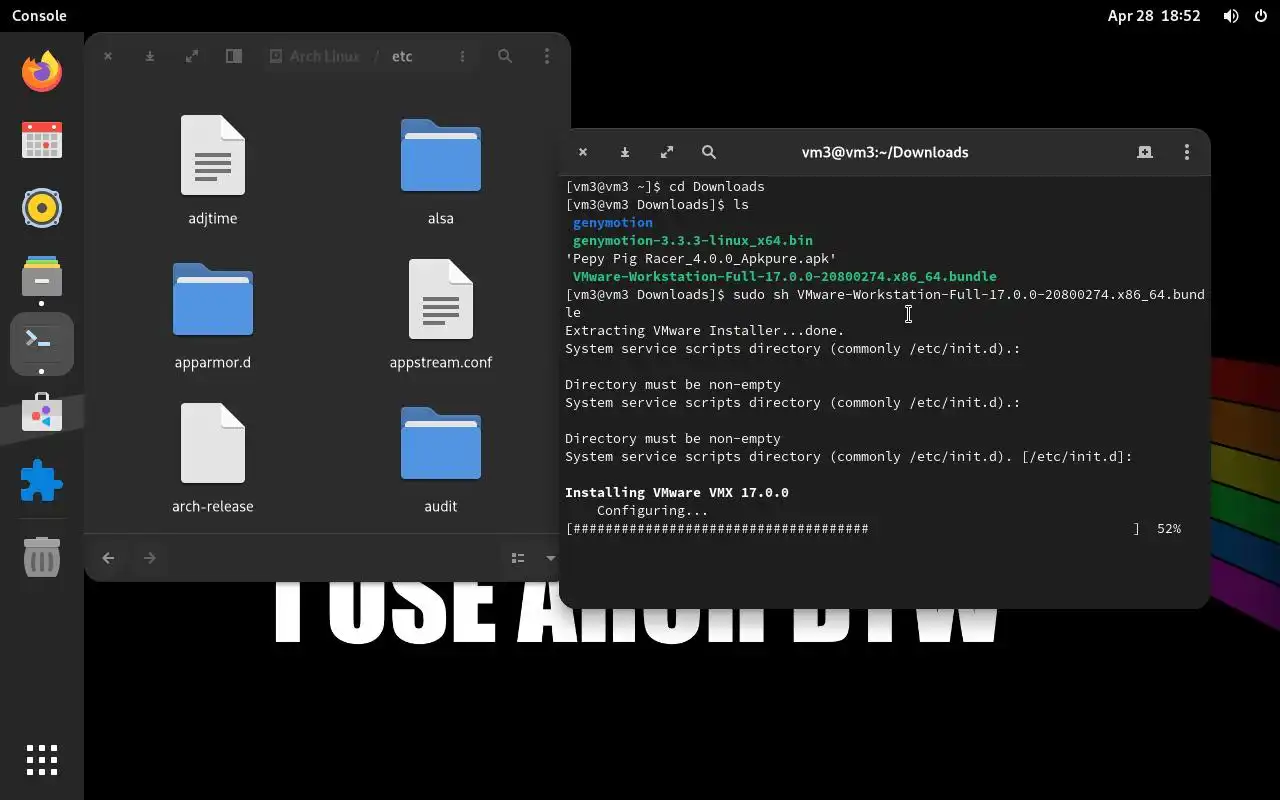The width and height of the screenshot is (1280, 800).
Task: Select the Console terminal dock icon
Action: 42,342
